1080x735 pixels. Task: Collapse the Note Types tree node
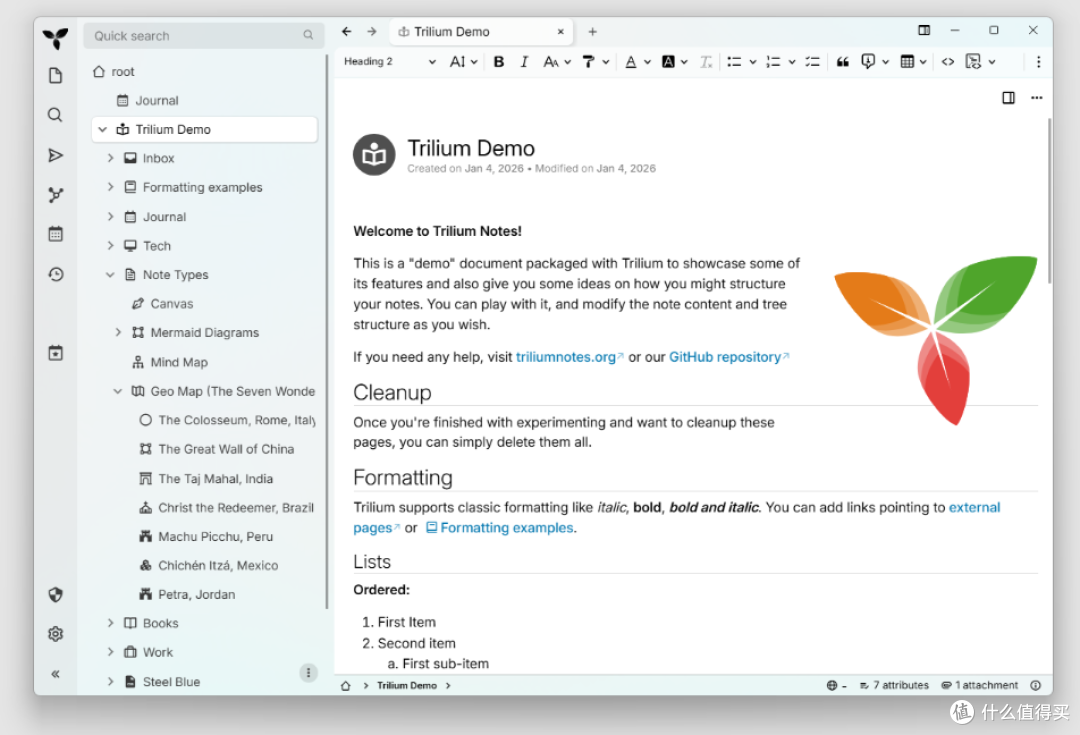tap(110, 275)
